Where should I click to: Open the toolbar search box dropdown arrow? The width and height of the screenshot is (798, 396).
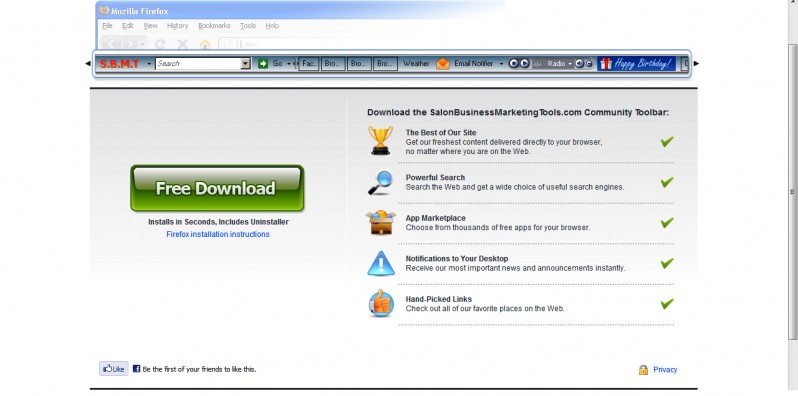click(246, 64)
